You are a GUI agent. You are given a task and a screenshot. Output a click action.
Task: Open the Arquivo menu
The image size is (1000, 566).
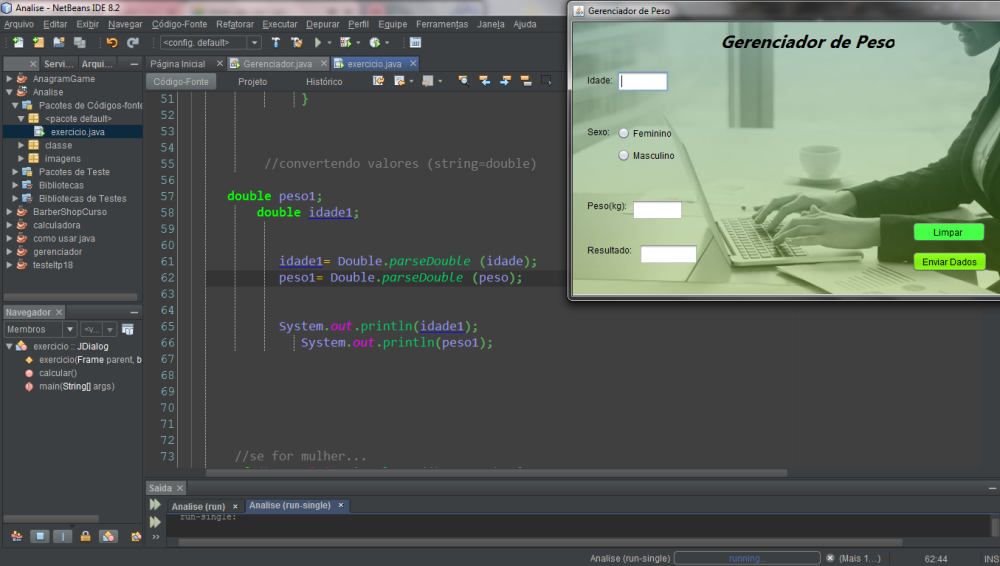[19, 24]
